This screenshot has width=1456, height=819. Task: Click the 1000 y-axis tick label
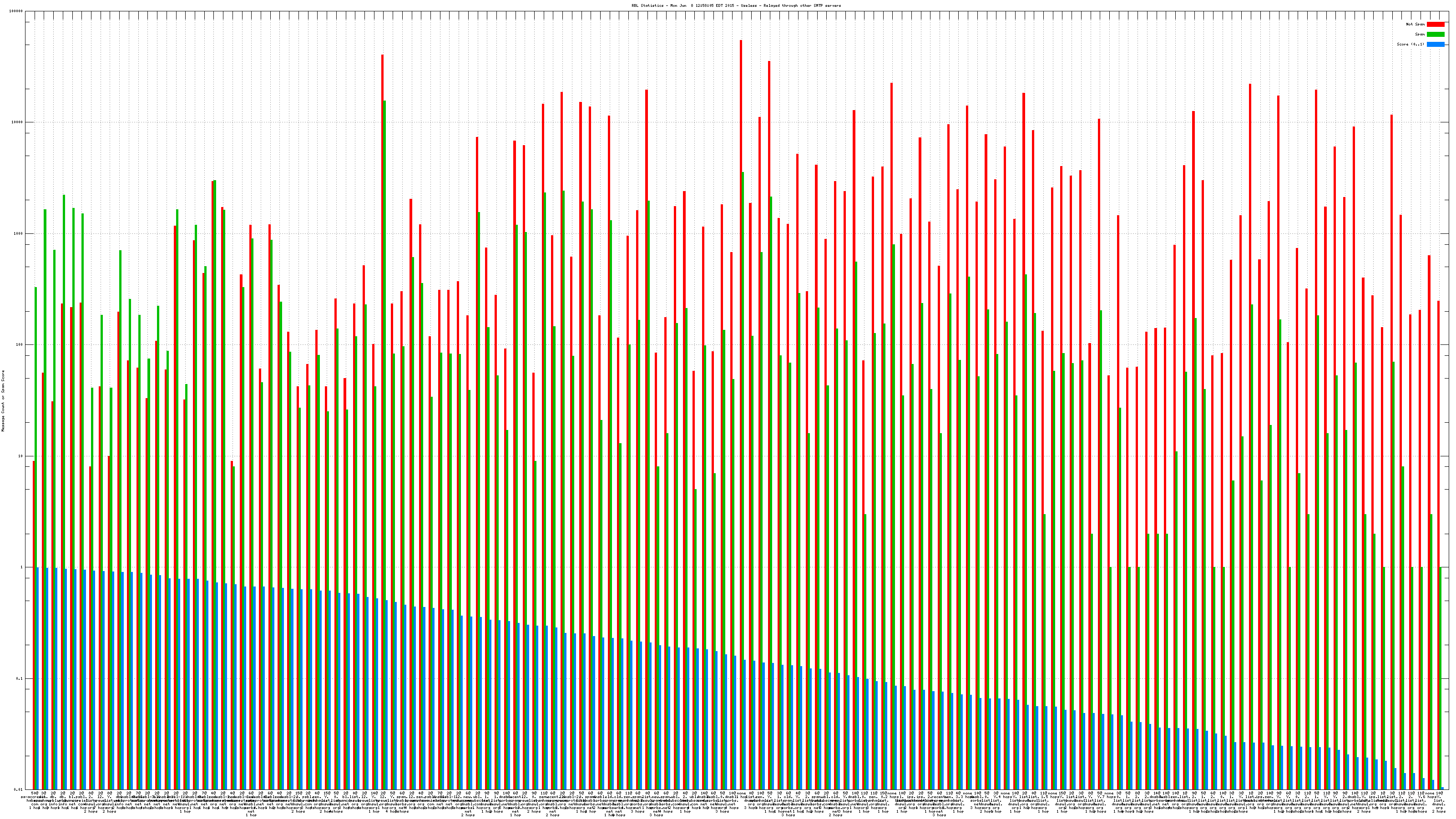[19, 233]
